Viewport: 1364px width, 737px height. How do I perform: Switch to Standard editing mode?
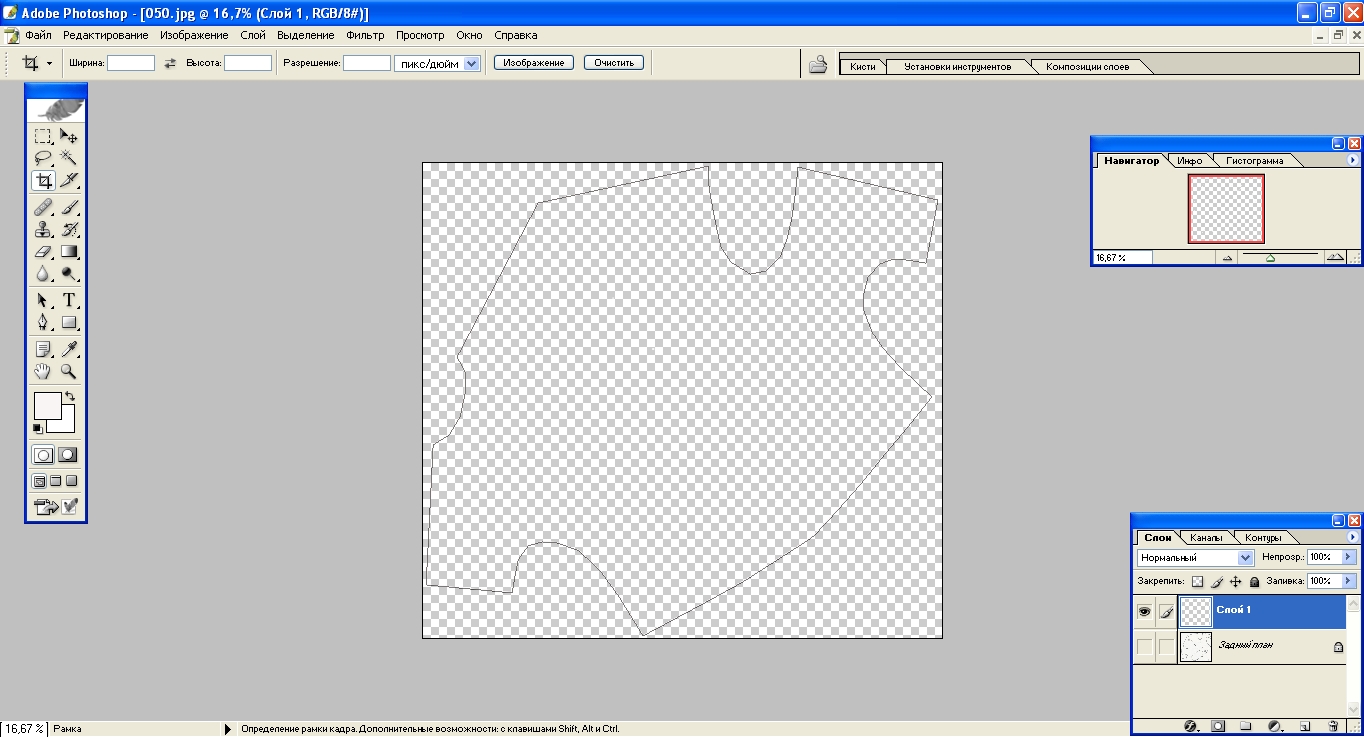(x=43, y=454)
